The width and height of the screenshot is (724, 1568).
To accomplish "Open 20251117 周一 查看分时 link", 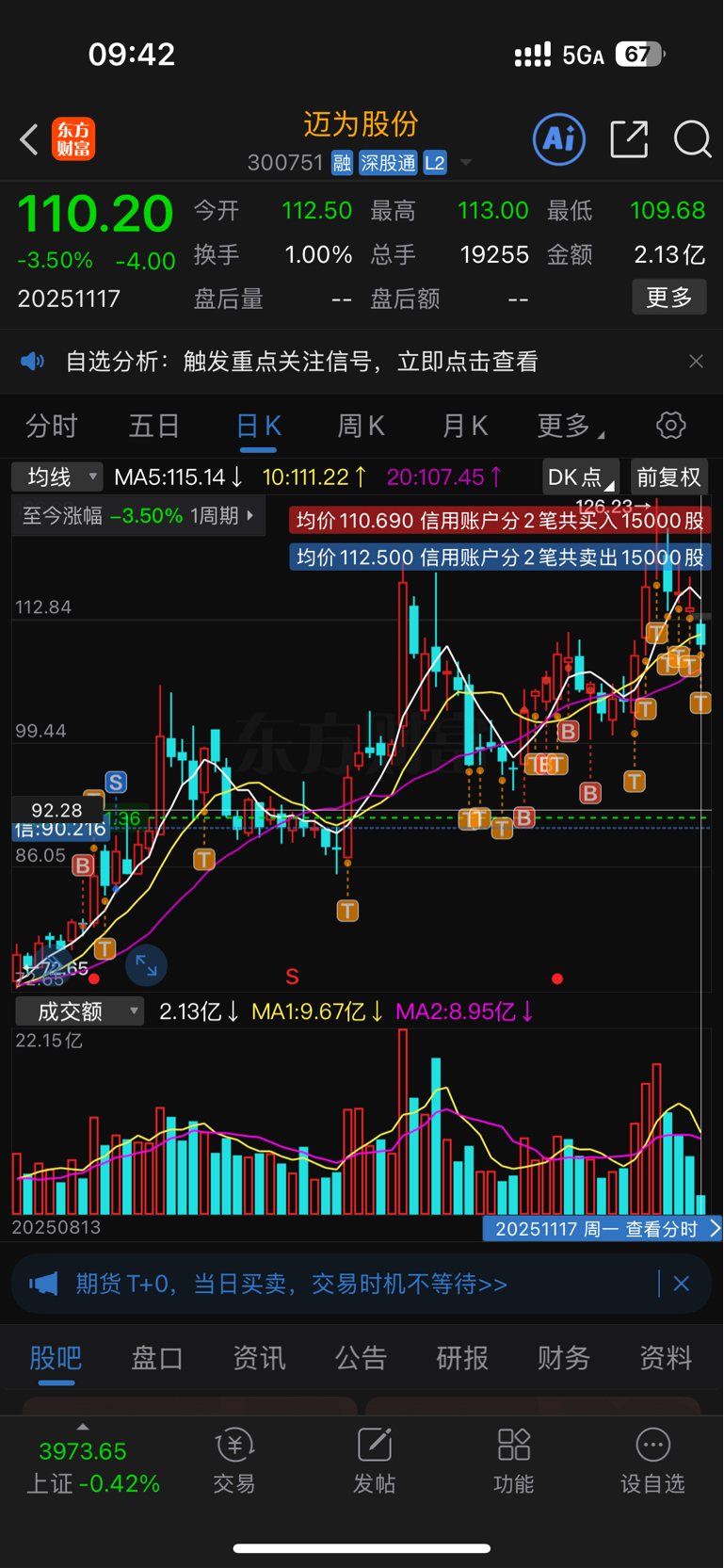I will click(603, 1229).
